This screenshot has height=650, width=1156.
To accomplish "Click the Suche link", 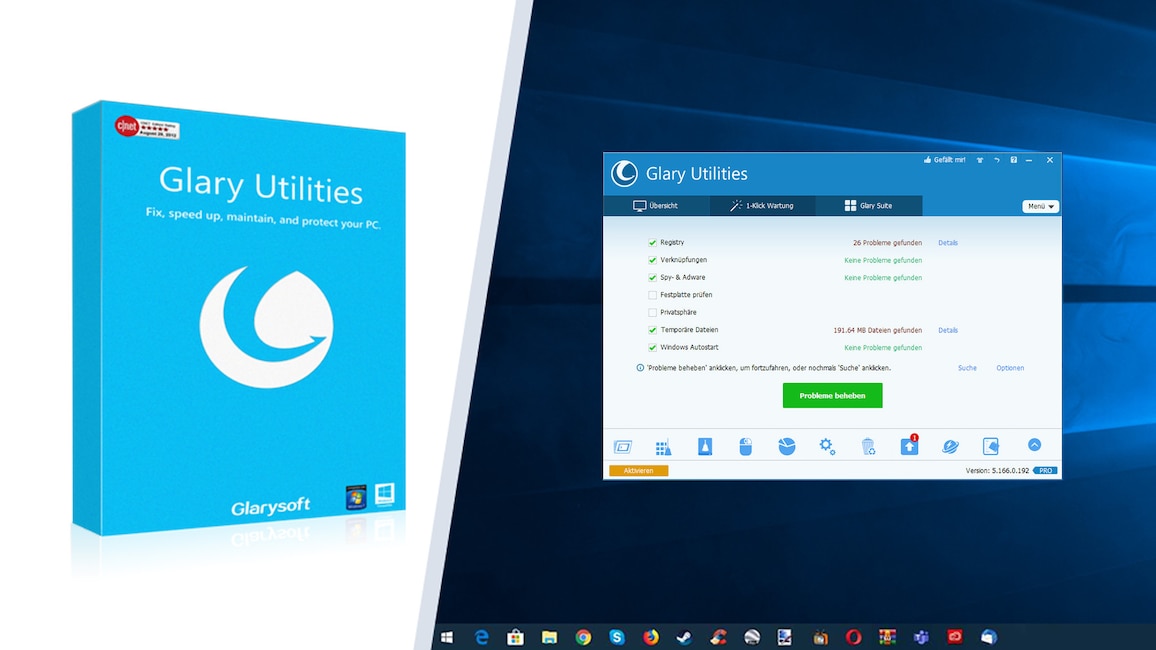I will pyautogui.click(x=967, y=368).
